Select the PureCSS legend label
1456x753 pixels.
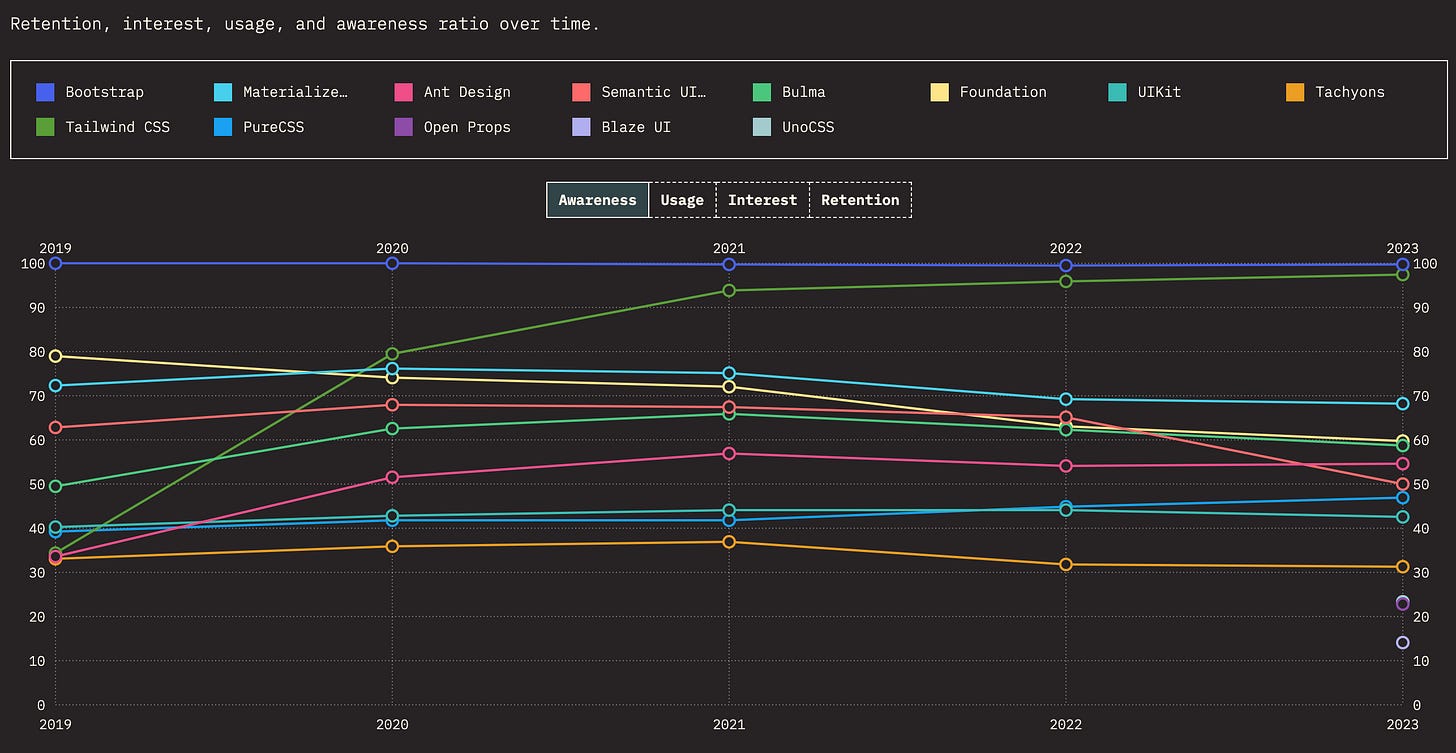(x=273, y=127)
